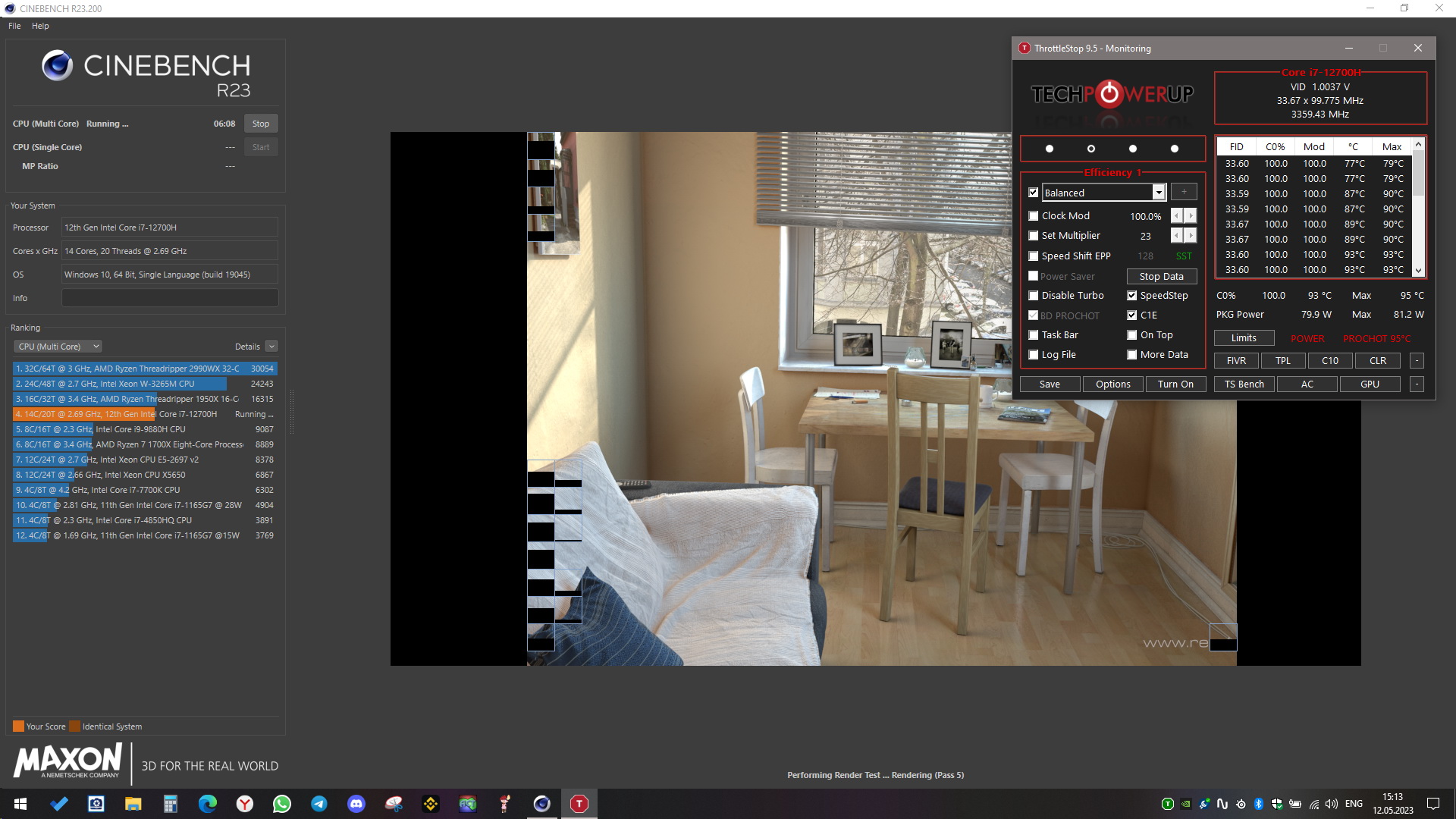Viewport: 1456px width, 819px height.
Task: Switch to ThrottleStop red taskbar icon
Action: (x=579, y=804)
